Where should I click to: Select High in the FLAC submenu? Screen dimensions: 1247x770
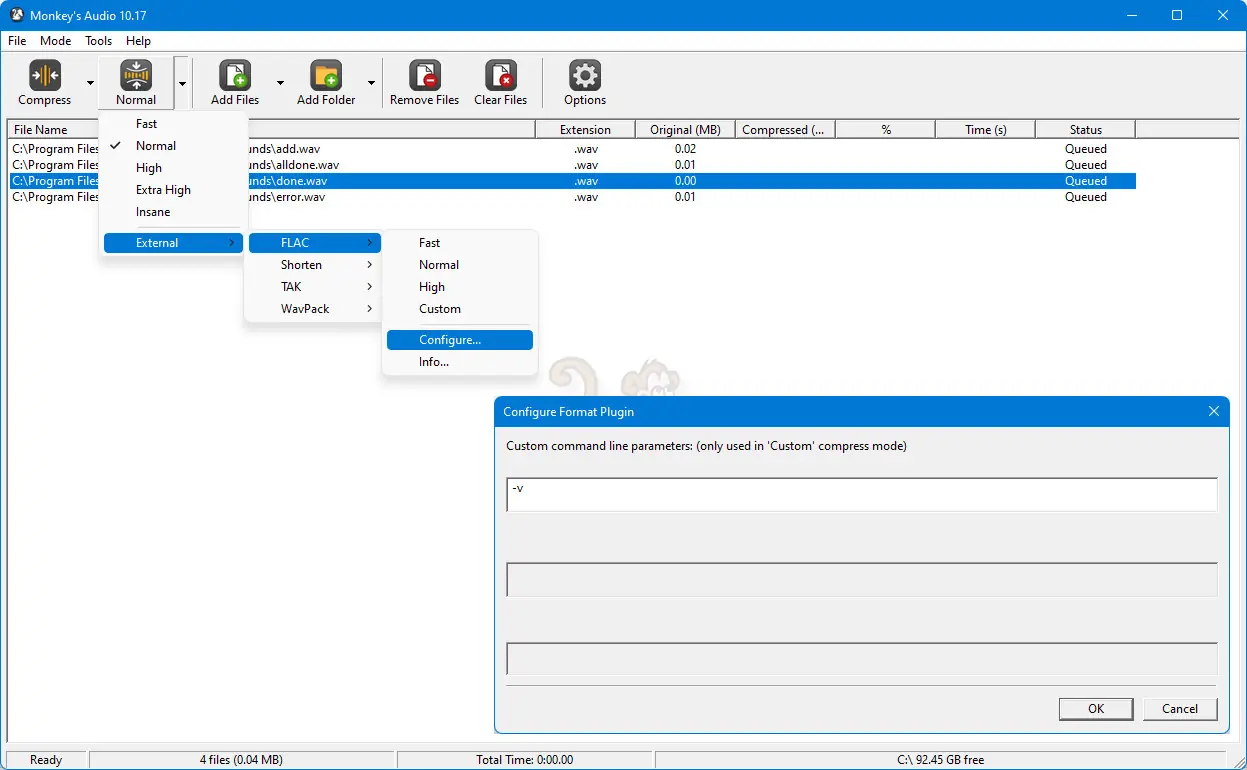coord(460,287)
